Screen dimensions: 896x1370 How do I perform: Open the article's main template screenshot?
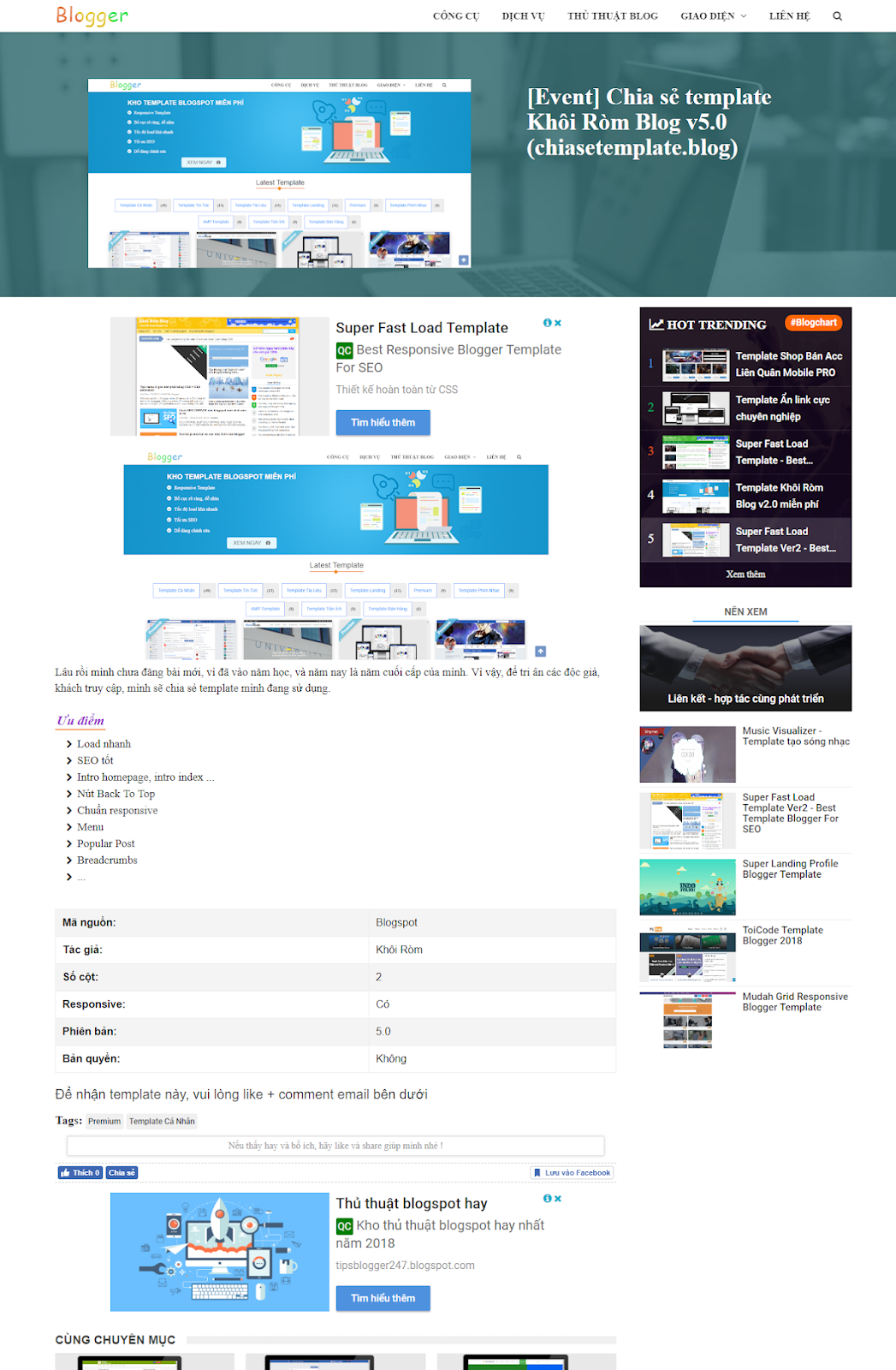[x=335, y=553]
